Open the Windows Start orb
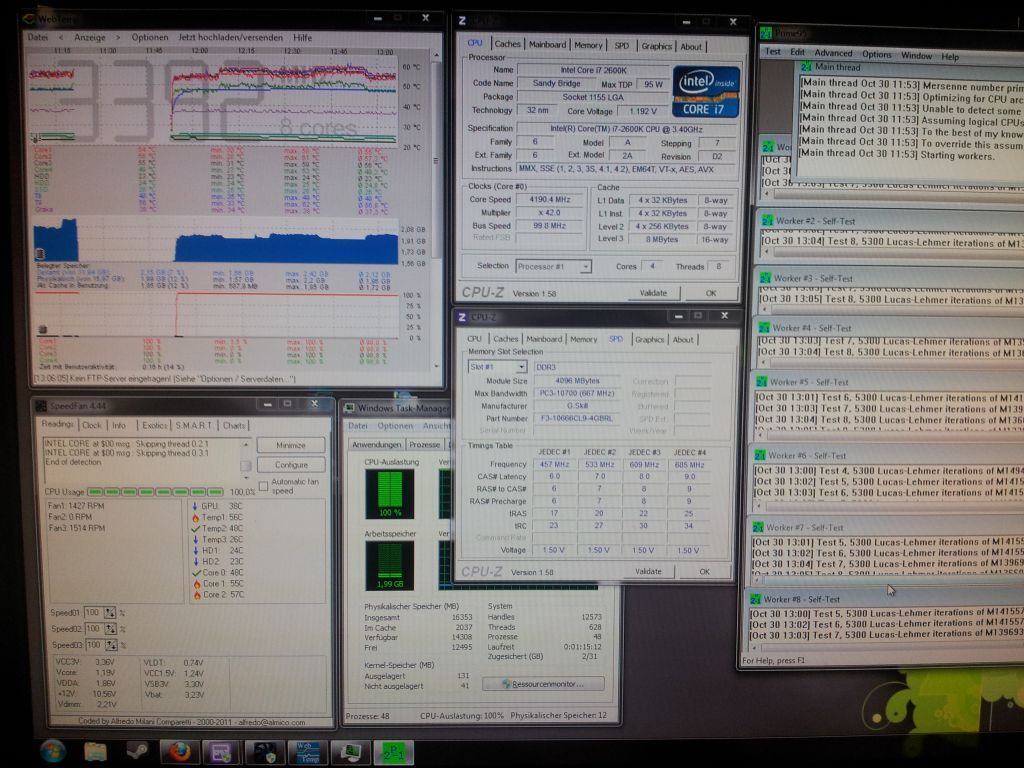The width and height of the screenshot is (1024, 768). (53, 751)
